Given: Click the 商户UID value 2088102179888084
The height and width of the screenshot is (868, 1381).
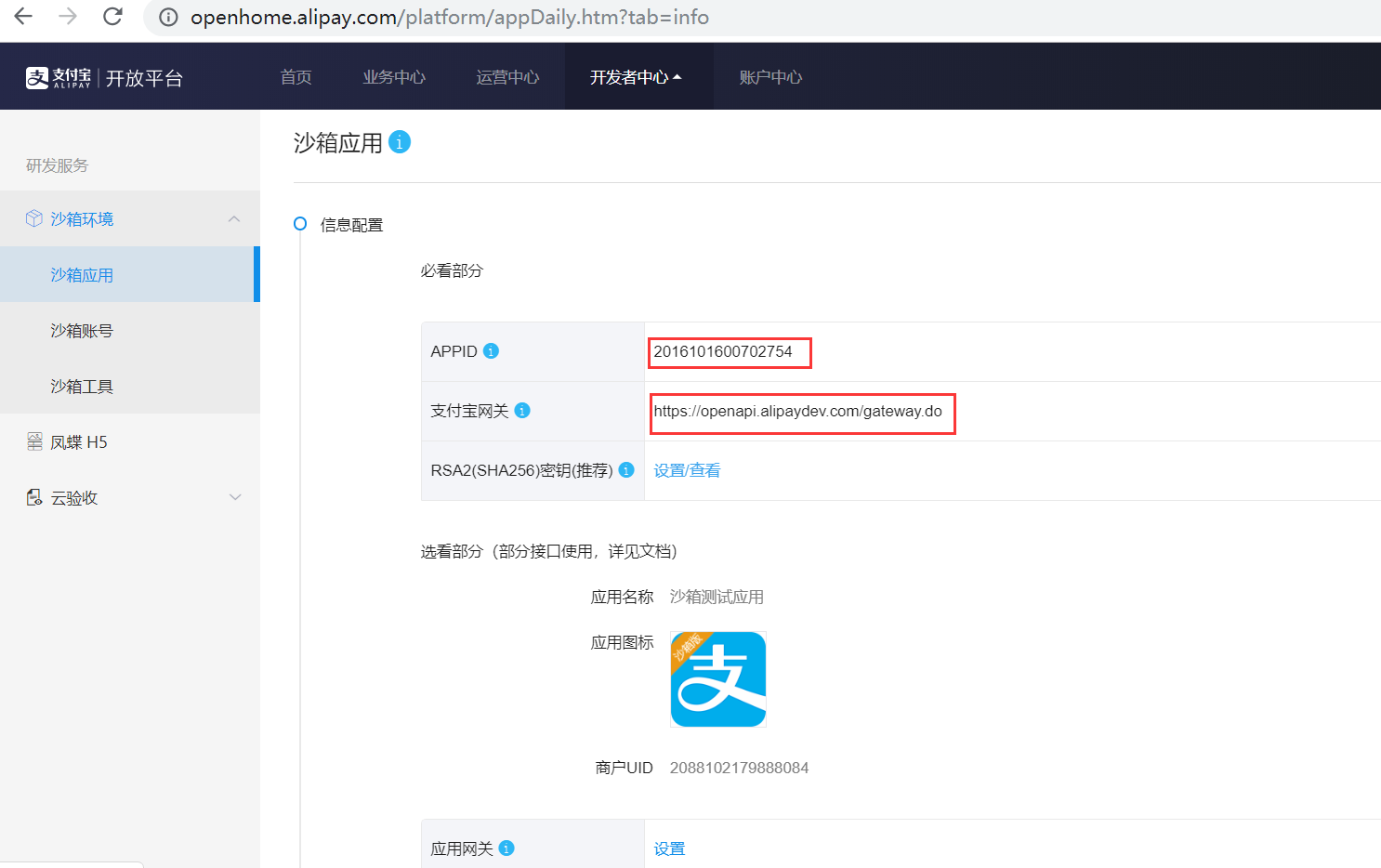Looking at the screenshot, I should point(739,768).
